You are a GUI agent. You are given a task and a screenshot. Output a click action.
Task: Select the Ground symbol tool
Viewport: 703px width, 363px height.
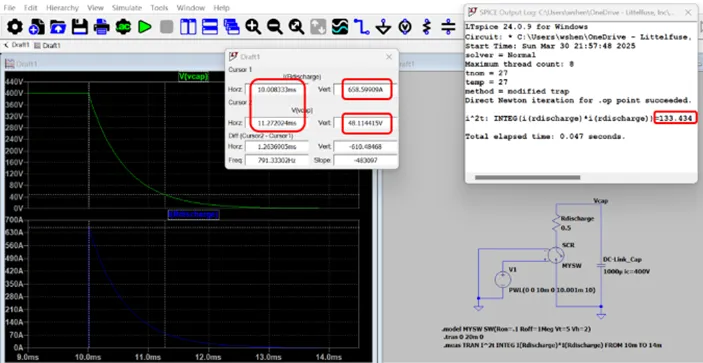[383, 27]
